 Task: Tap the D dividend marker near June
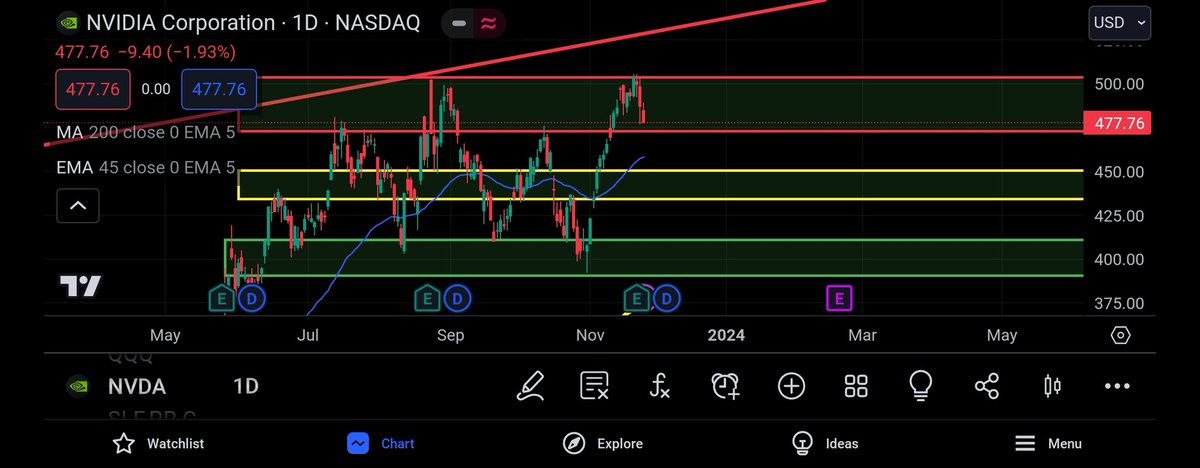pyautogui.click(x=251, y=297)
